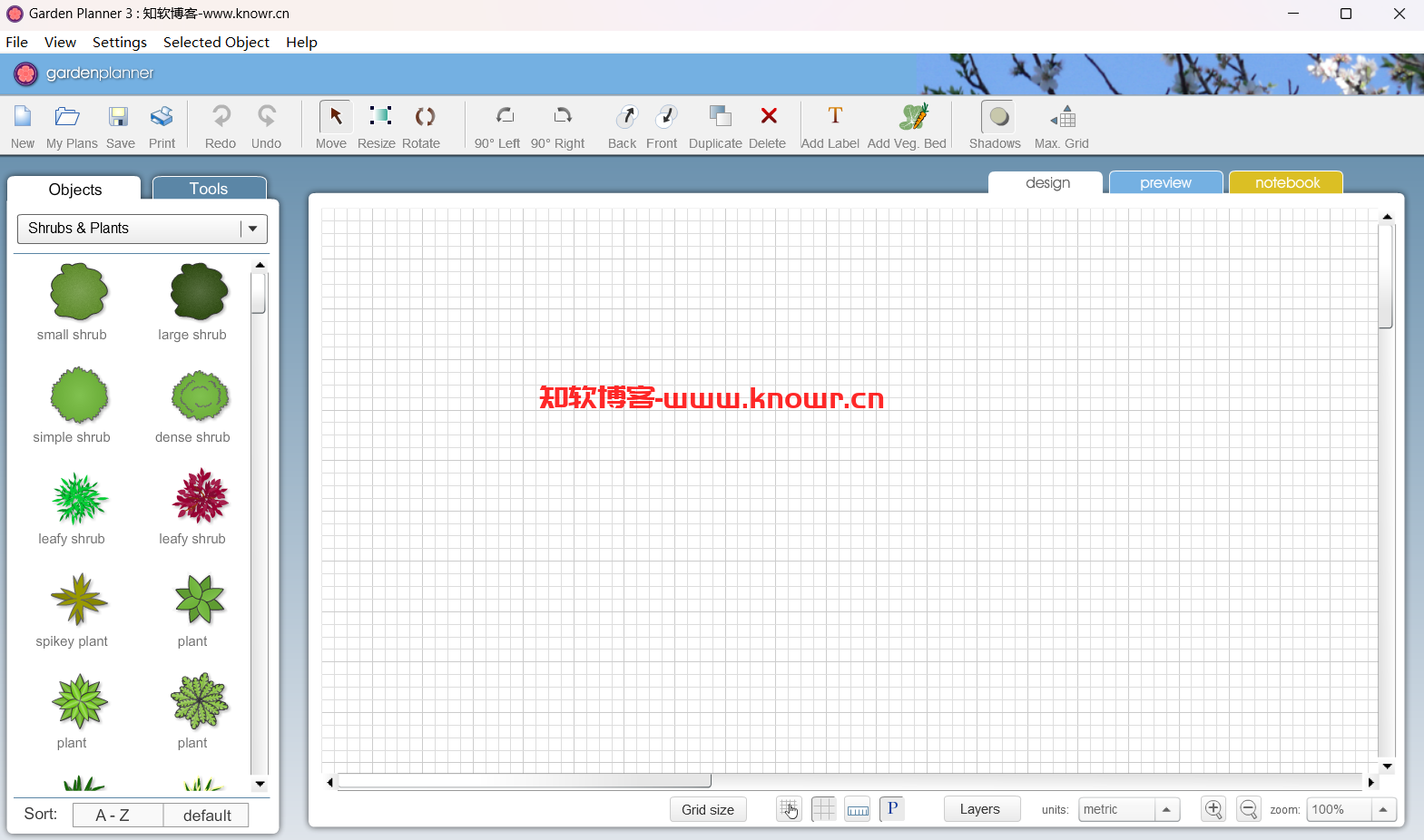Click canvas vertical scroll down arrow

pyautogui.click(x=1387, y=767)
